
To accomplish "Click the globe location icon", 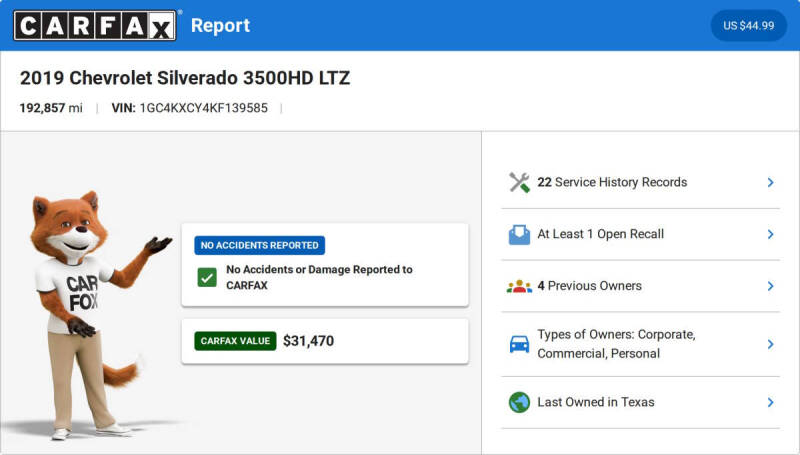I will [x=519, y=402].
